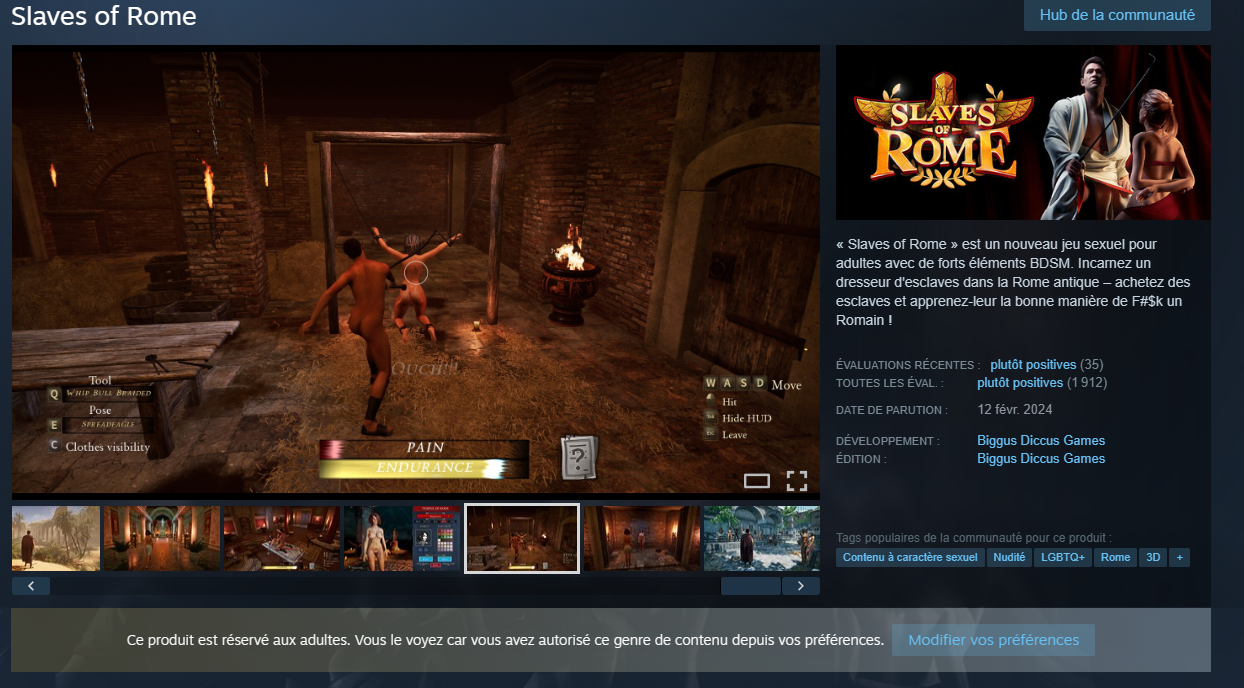Select the sixth dark room thumbnail

642,538
